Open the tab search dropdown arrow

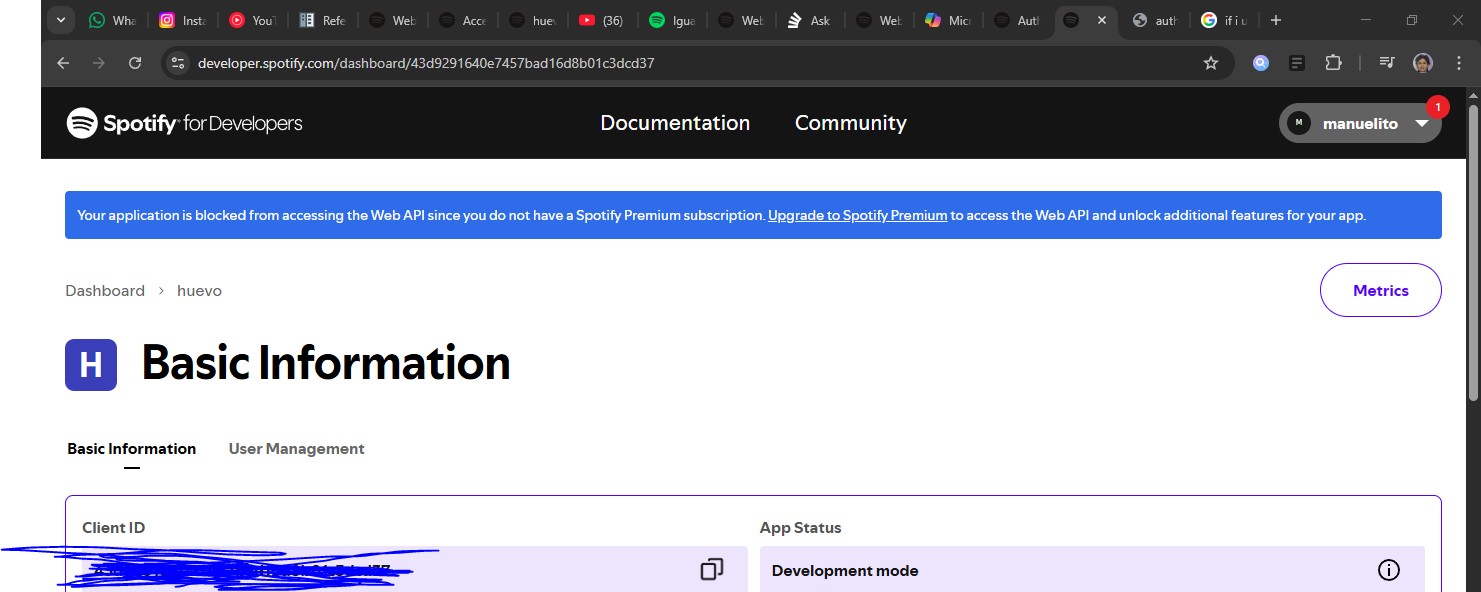[x=61, y=20]
